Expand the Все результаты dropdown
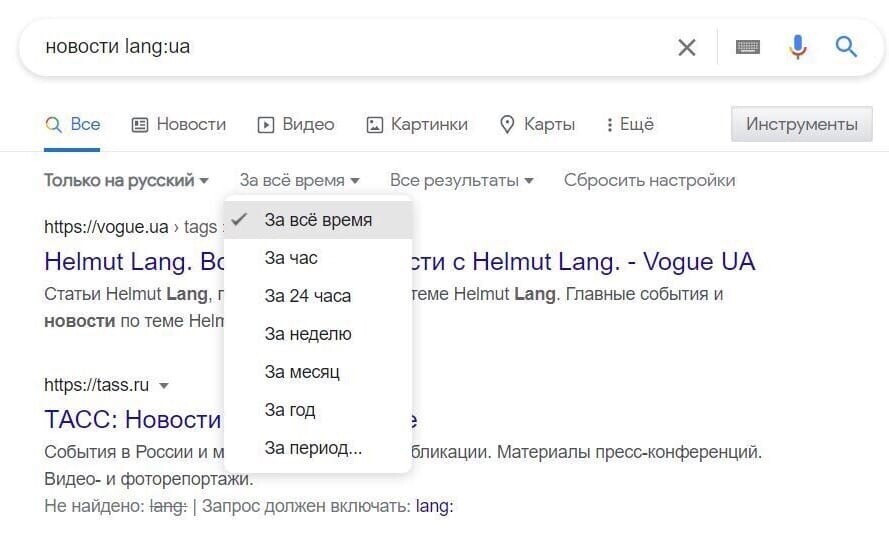 click(x=461, y=181)
